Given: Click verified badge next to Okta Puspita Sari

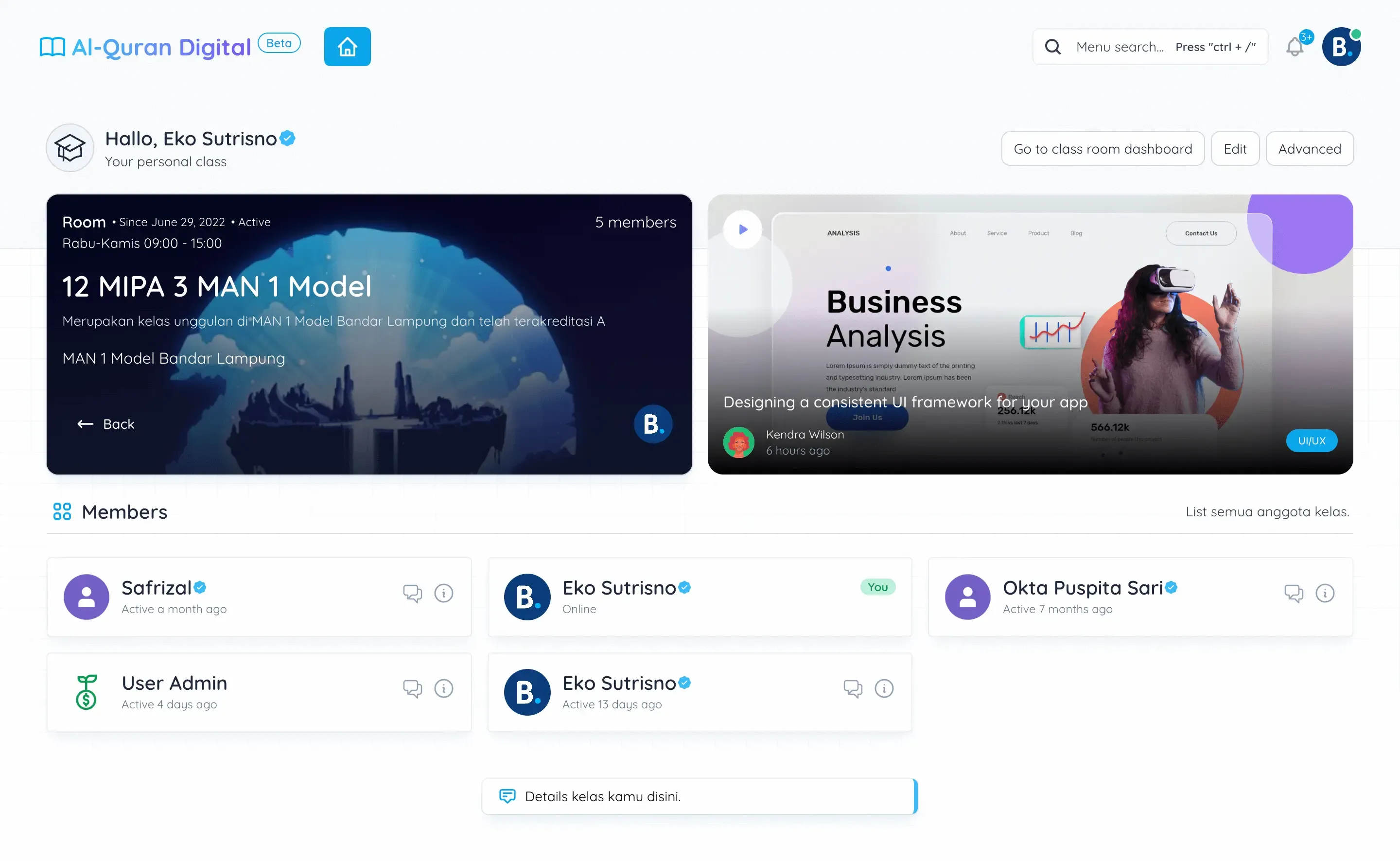Looking at the screenshot, I should [x=1171, y=587].
